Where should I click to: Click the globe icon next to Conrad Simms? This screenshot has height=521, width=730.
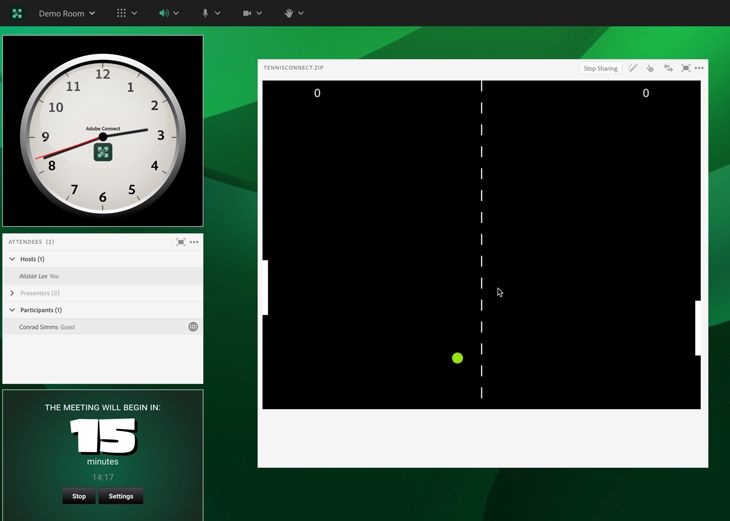(193, 327)
